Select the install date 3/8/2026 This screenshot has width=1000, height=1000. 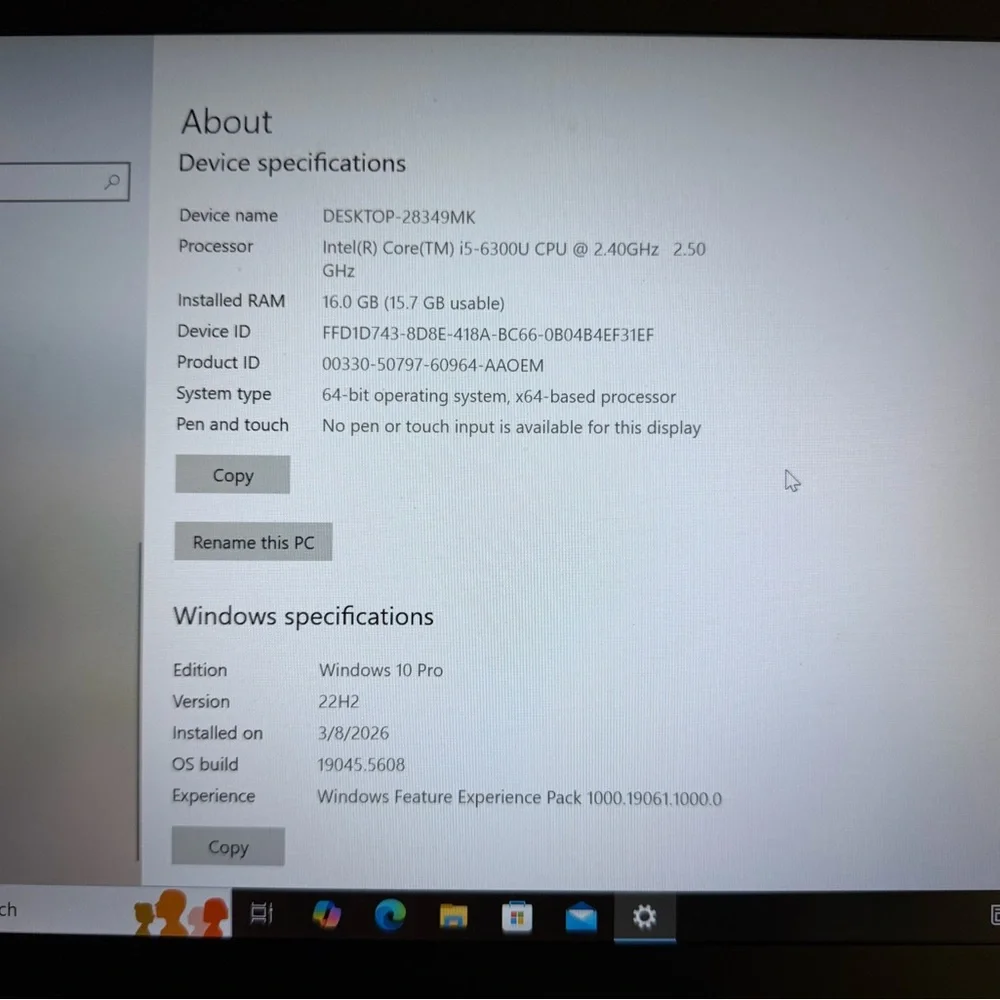tap(353, 733)
